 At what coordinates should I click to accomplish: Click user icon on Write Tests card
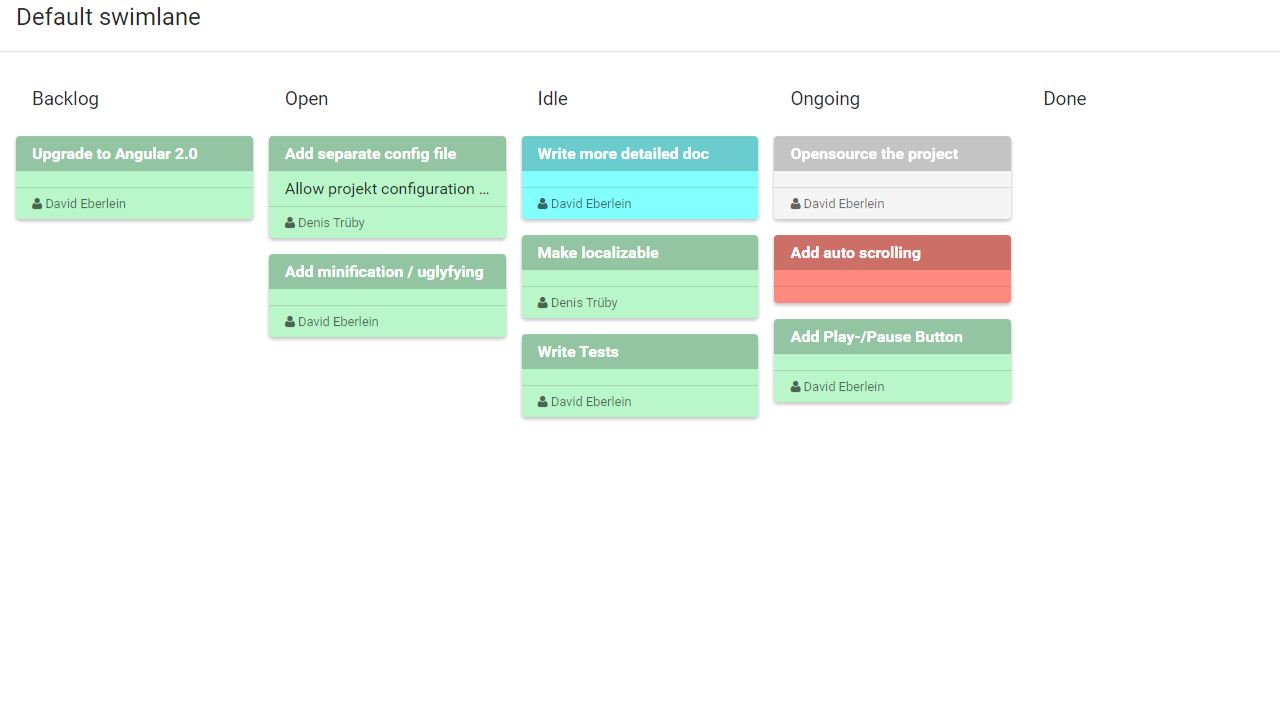tap(543, 402)
